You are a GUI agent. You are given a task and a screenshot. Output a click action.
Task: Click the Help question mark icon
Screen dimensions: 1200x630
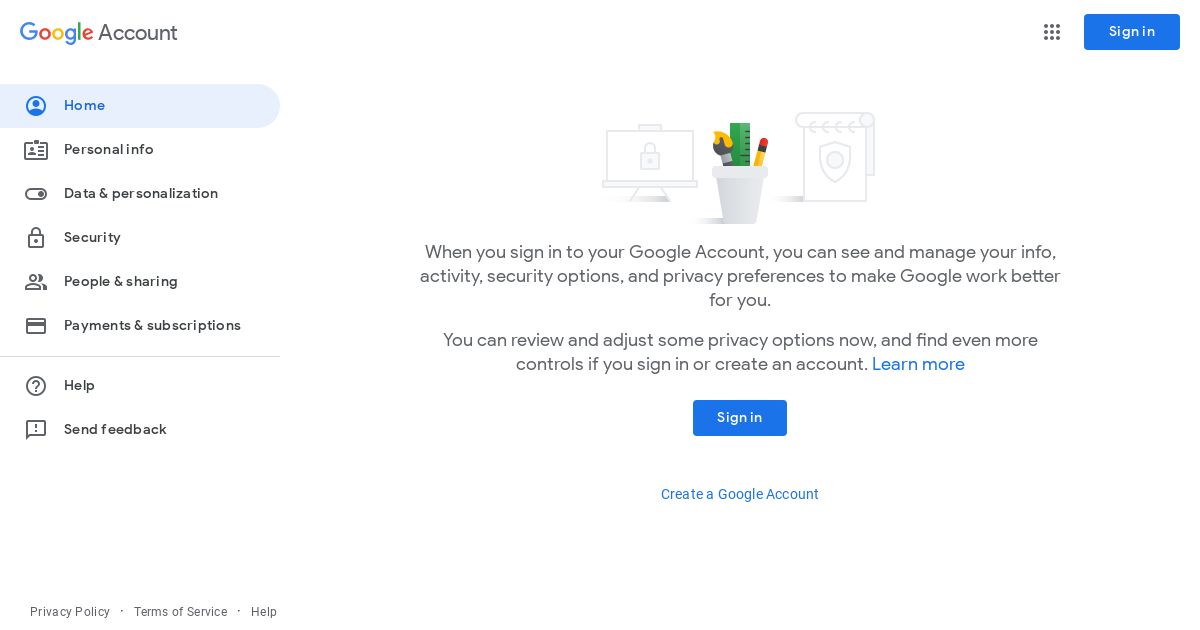pyautogui.click(x=36, y=386)
